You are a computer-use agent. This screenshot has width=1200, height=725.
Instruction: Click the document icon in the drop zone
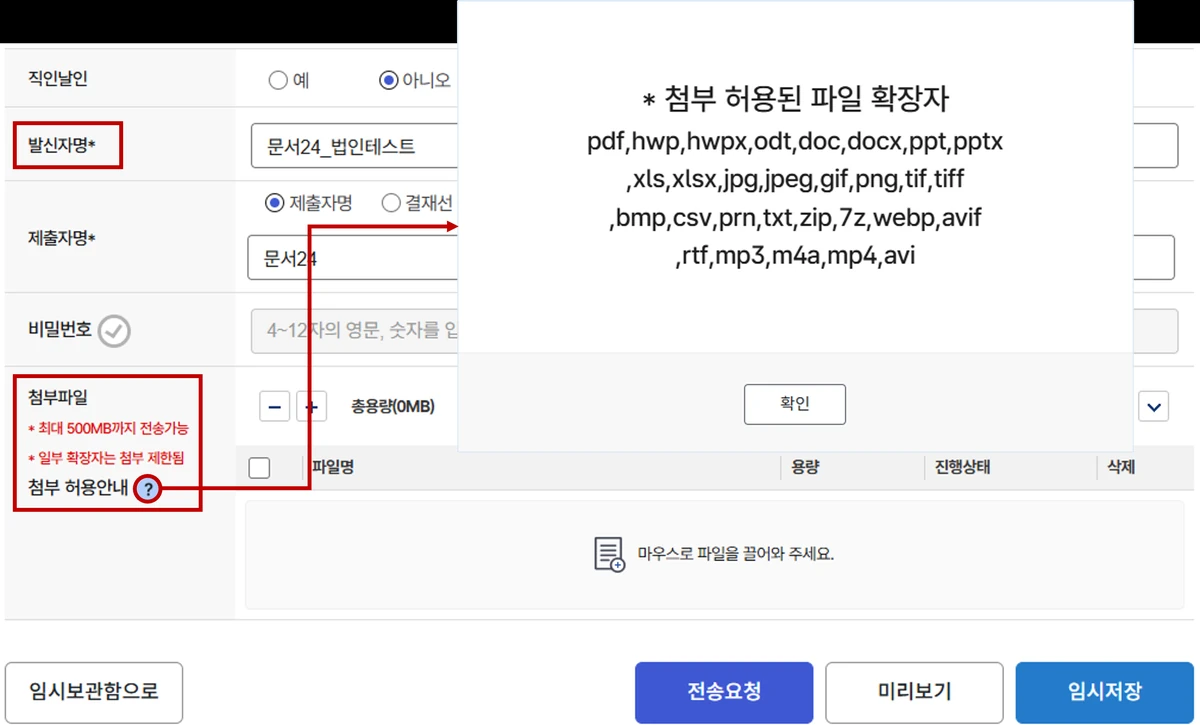pyautogui.click(x=609, y=554)
